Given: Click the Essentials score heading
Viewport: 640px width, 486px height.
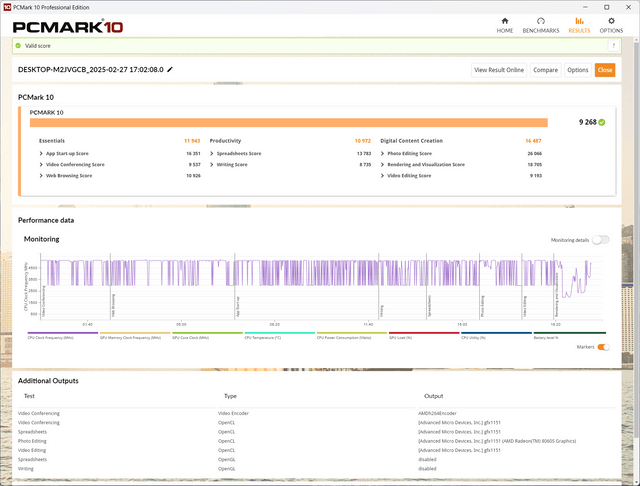Looking at the screenshot, I should tap(52, 141).
